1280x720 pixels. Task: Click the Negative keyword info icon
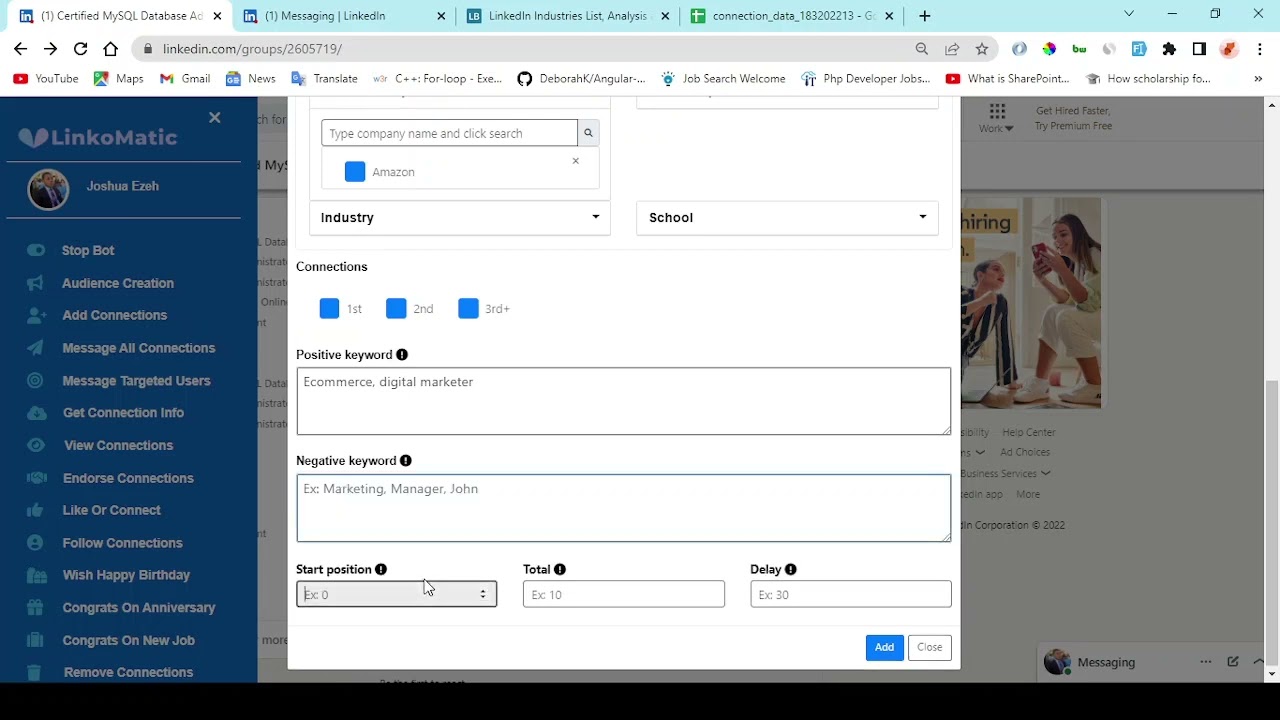(405, 461)
